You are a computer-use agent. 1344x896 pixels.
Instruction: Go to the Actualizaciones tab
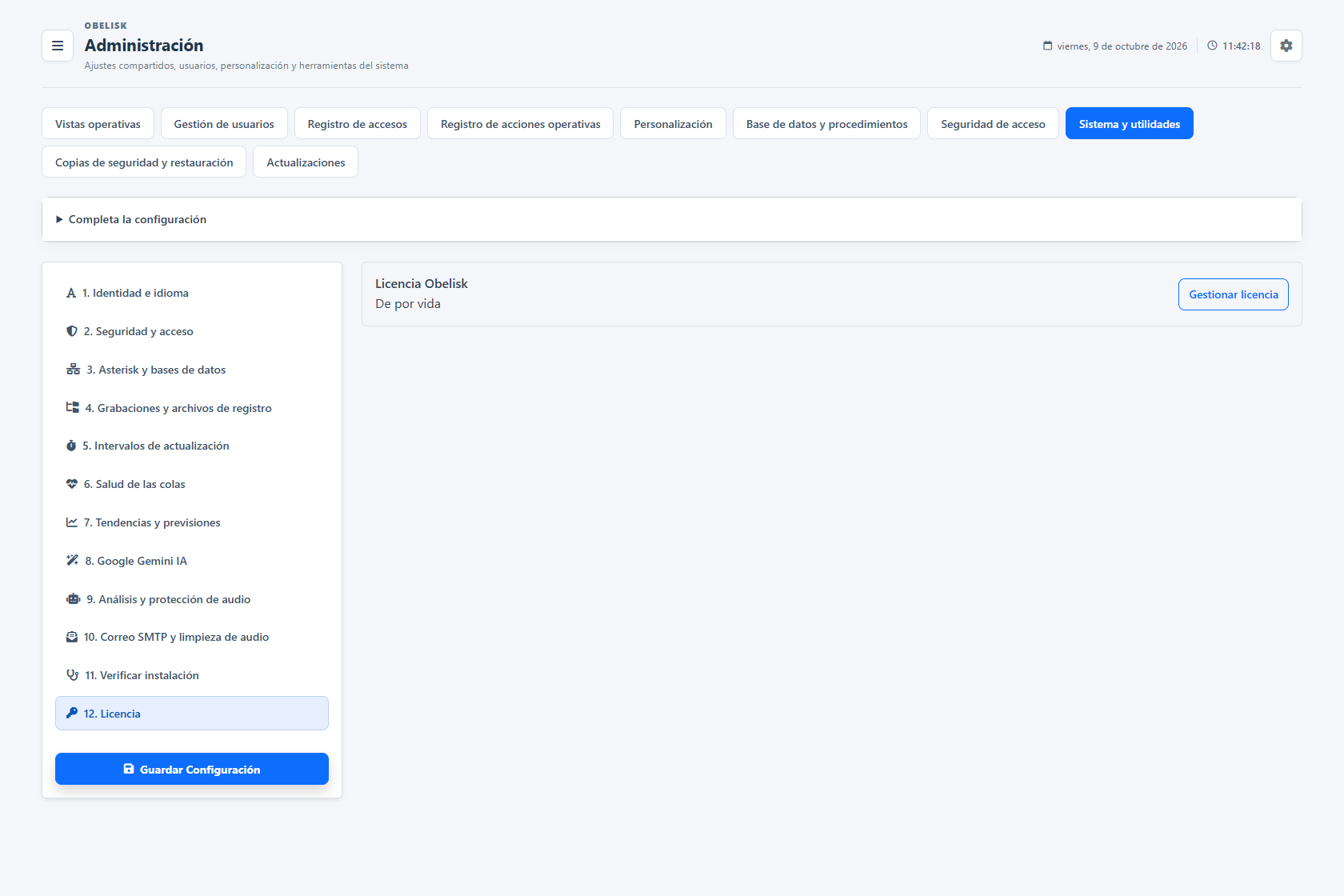(x=306, y=162)
